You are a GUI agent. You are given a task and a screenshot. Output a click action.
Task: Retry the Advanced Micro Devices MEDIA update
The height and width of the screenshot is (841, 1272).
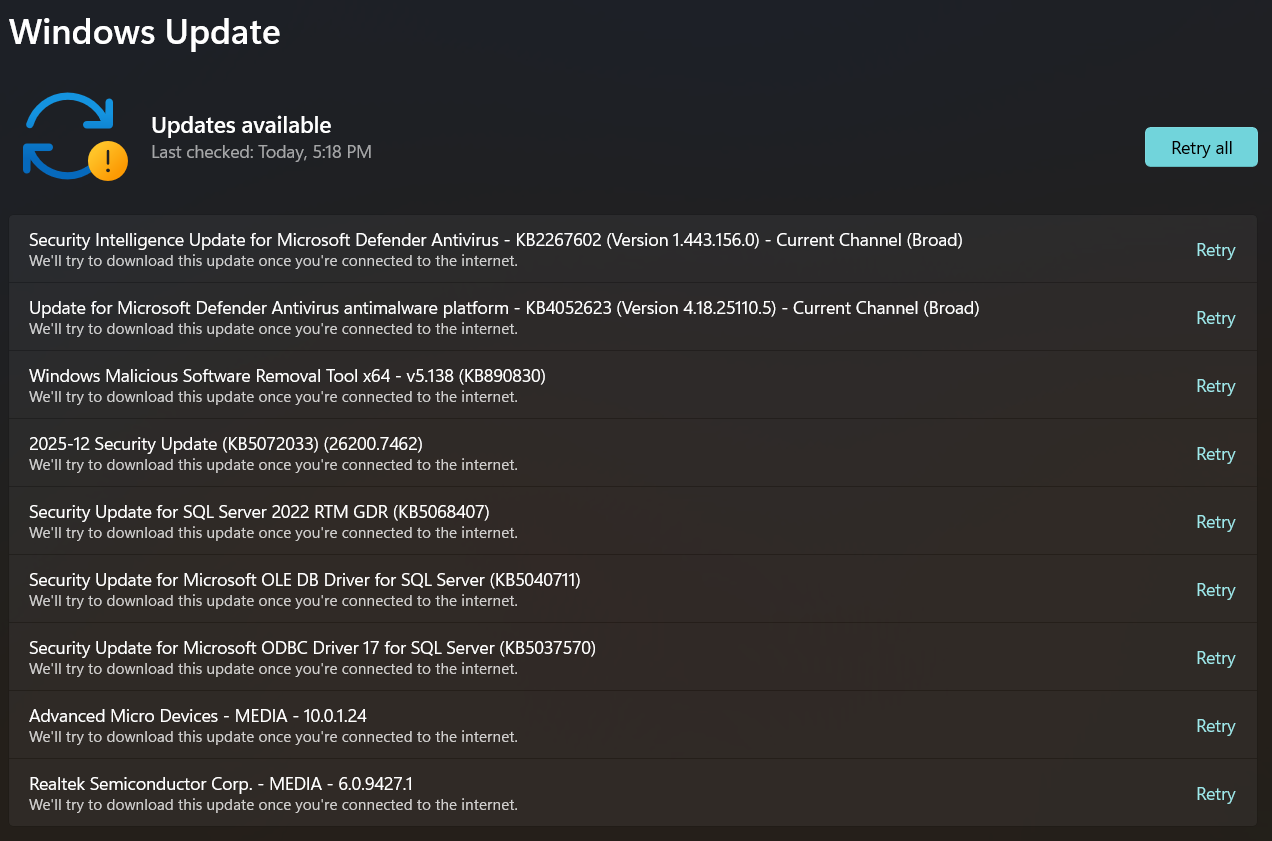pos(1215,726)
